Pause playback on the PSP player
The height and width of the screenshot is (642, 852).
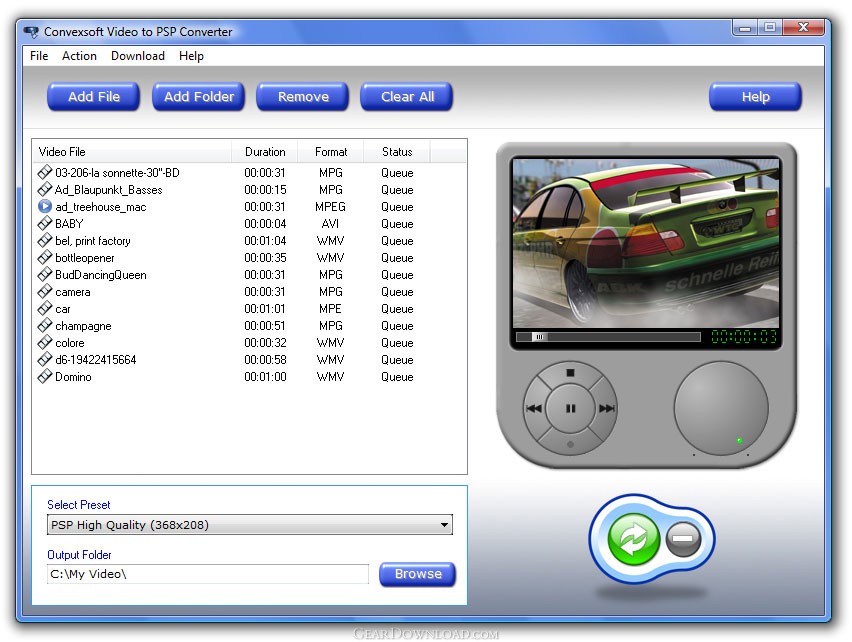tap(570, 408)
